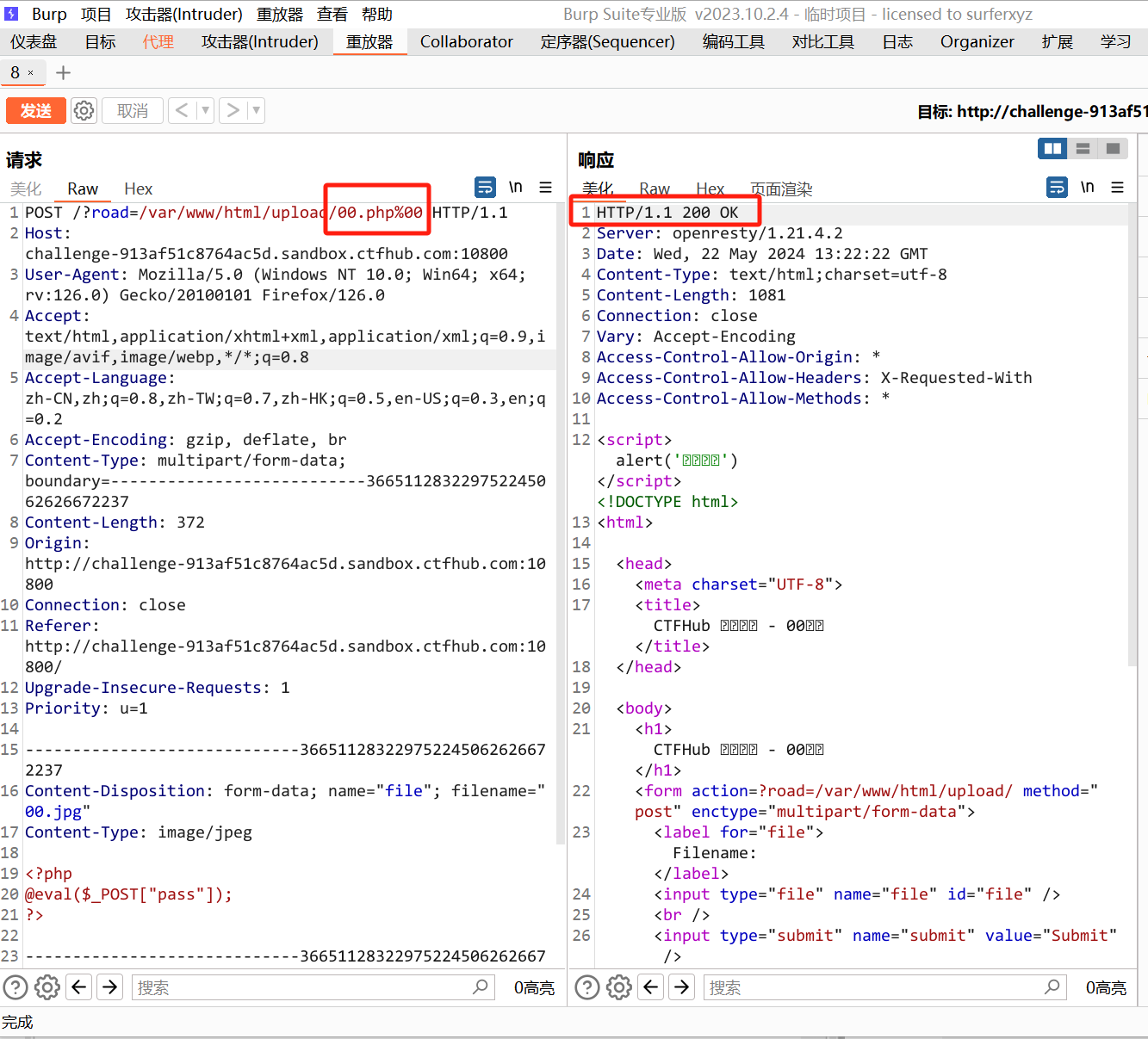Open response panel hamburger menu
Image resolution: width=1148 pixels, height=1039 pixels.
[1117, 187]
